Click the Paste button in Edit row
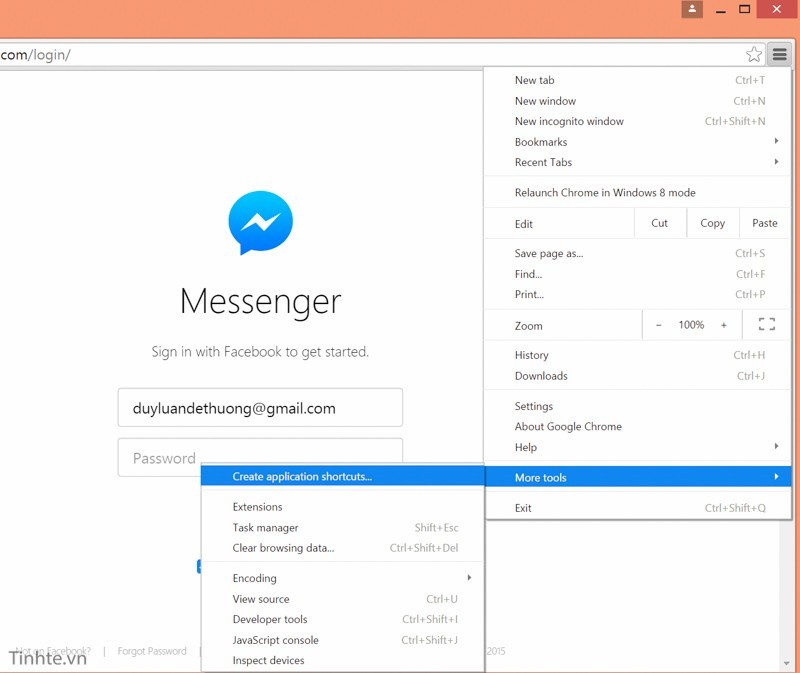800x673 pixels. (765, 223)
